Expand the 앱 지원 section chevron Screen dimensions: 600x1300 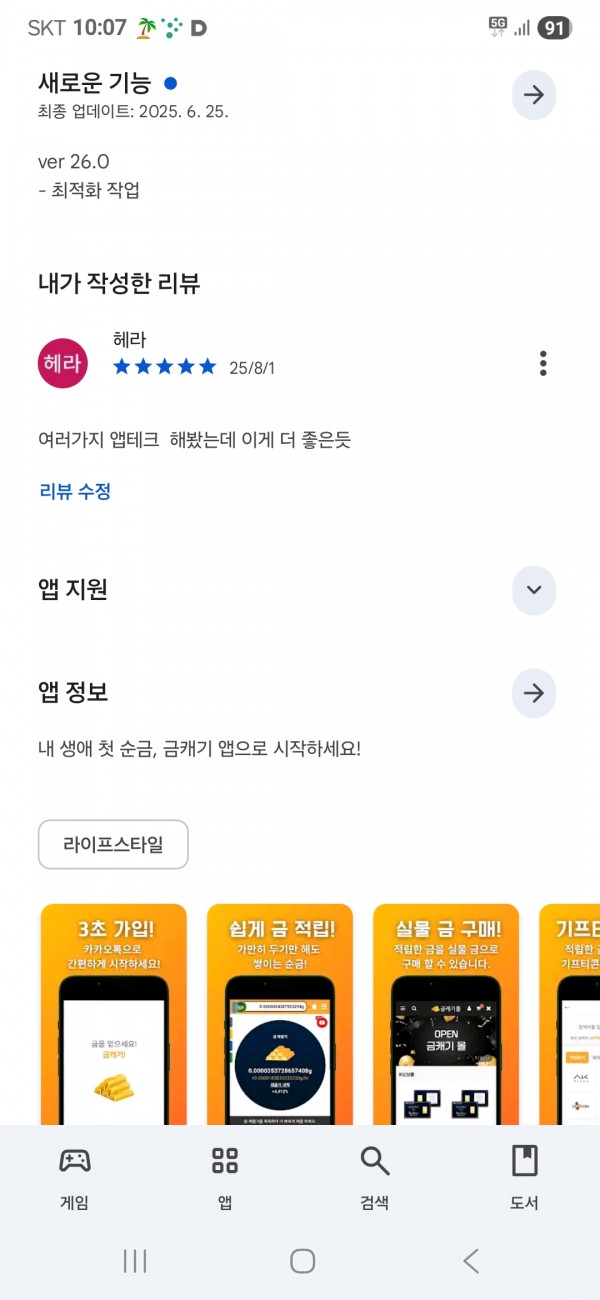534,589
